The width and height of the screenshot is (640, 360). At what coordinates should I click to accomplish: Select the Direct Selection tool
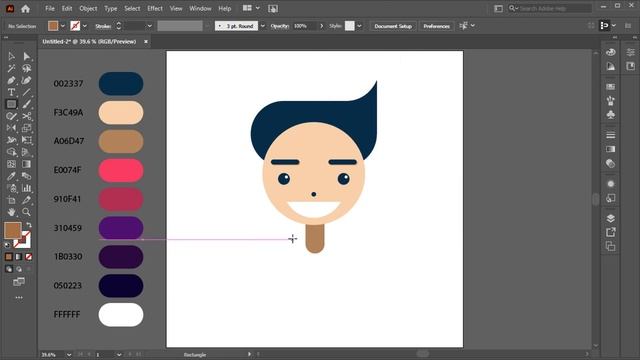point(27,56)
